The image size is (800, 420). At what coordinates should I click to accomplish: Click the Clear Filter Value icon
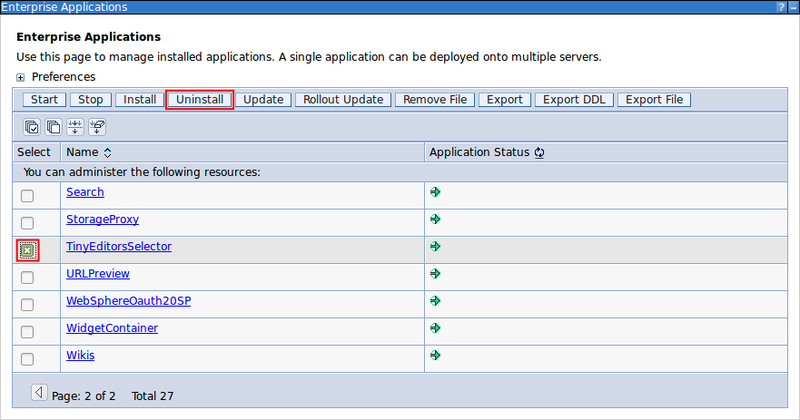pyautogui.click(x=98, y=127)
